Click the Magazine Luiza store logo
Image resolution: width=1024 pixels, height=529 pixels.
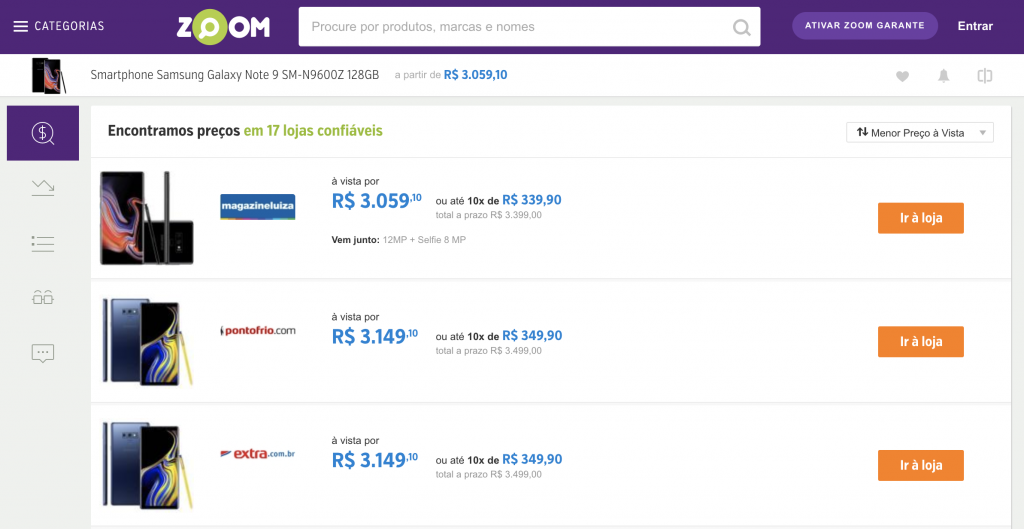[x=257, y=206]
